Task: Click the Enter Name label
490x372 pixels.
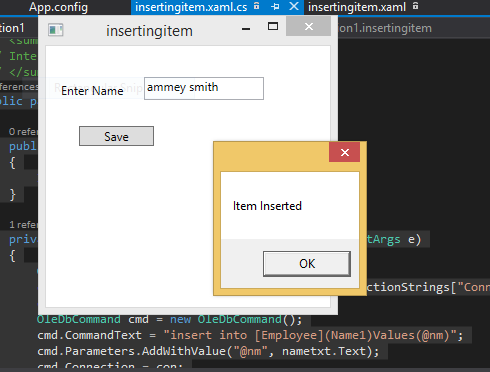Action: coord(92,91)
